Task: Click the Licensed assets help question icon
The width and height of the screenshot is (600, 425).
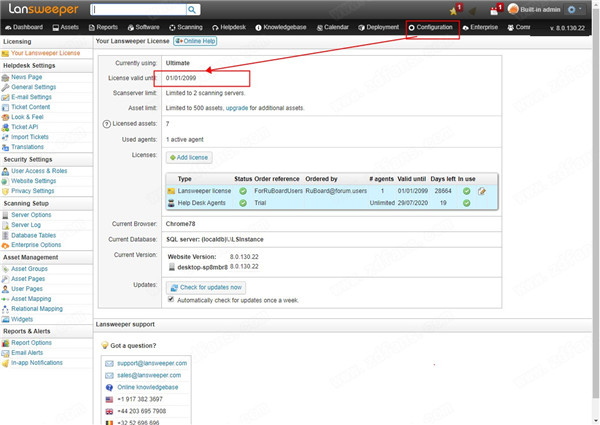Action: pyautogui.click(x=107, y=124)
